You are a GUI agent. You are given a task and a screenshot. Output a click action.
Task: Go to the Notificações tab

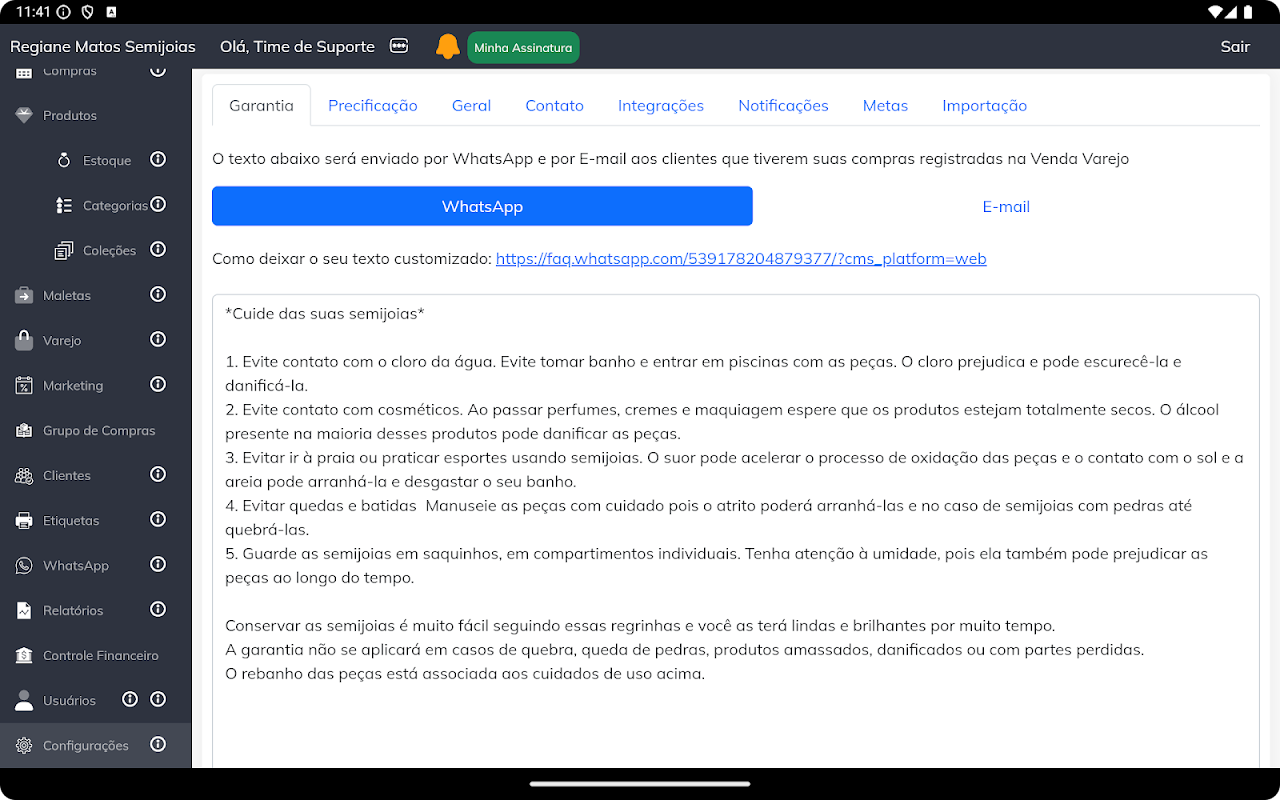[783, 105]
